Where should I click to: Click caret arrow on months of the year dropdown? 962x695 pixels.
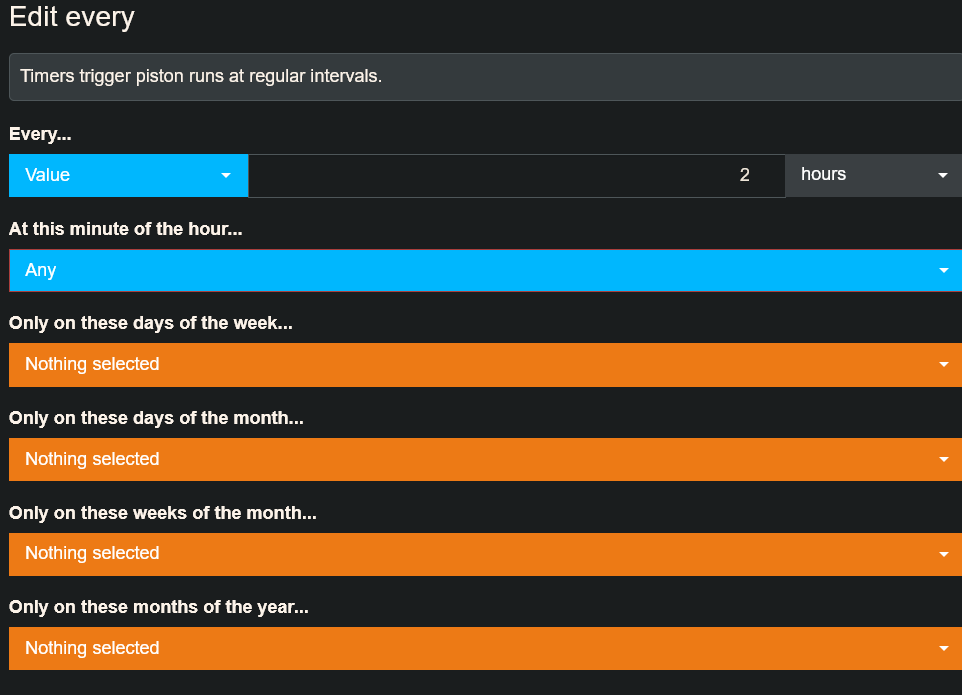click(x=944, y=648)
